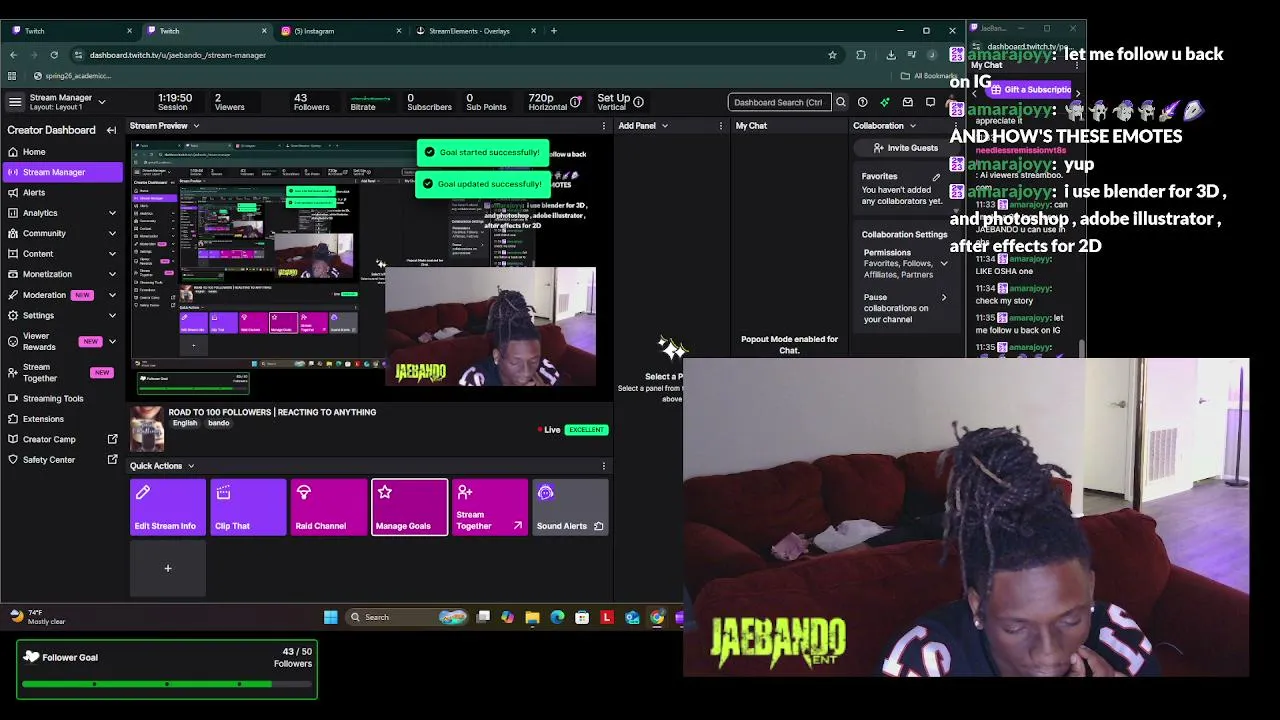The width and height of the screenshot is (1280, 720).
Task: Open the Dashboard search magnifier icon
Action: tap(840, 102)
